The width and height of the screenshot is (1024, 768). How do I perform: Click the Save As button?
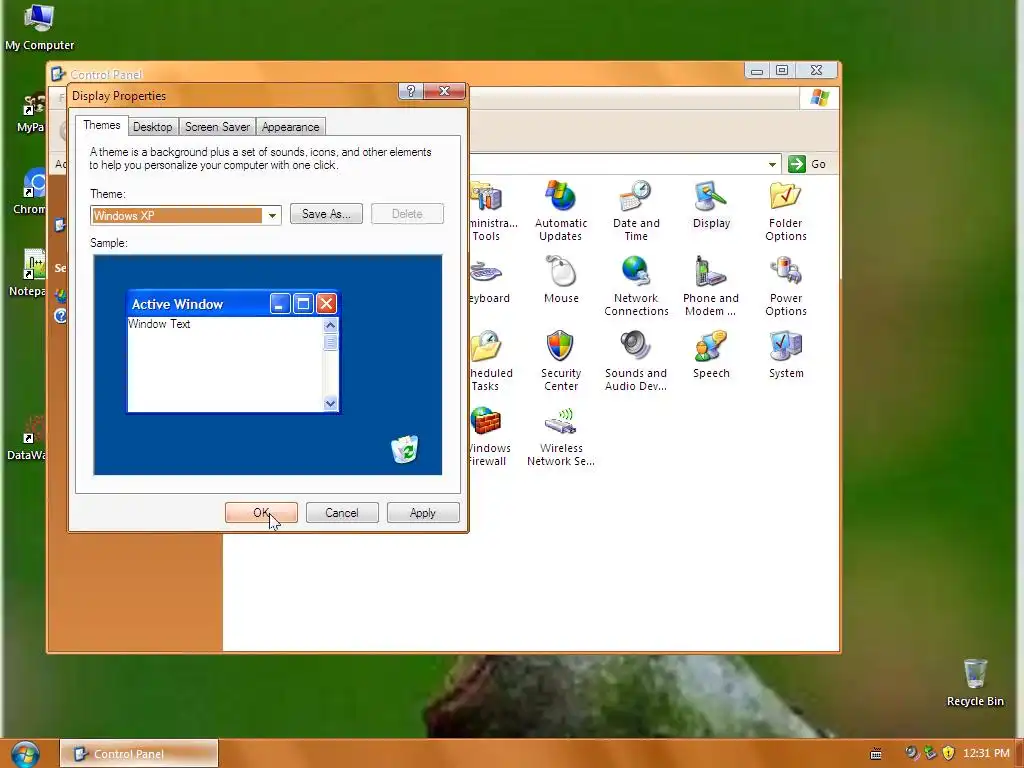(x=326, y=214)
